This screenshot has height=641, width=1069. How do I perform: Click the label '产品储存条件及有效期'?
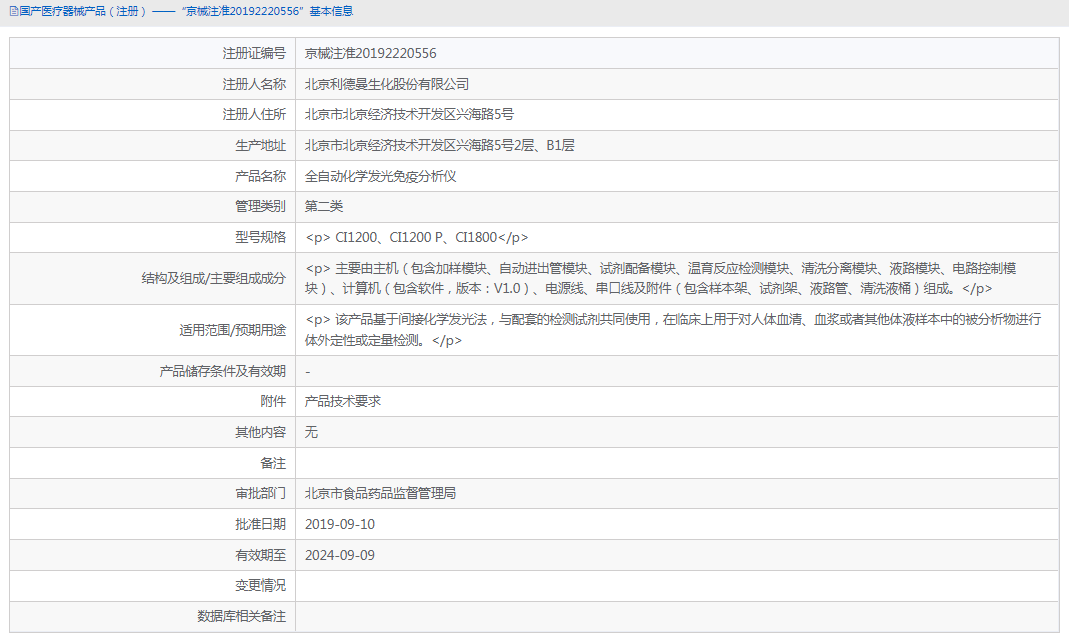(222, 371)
